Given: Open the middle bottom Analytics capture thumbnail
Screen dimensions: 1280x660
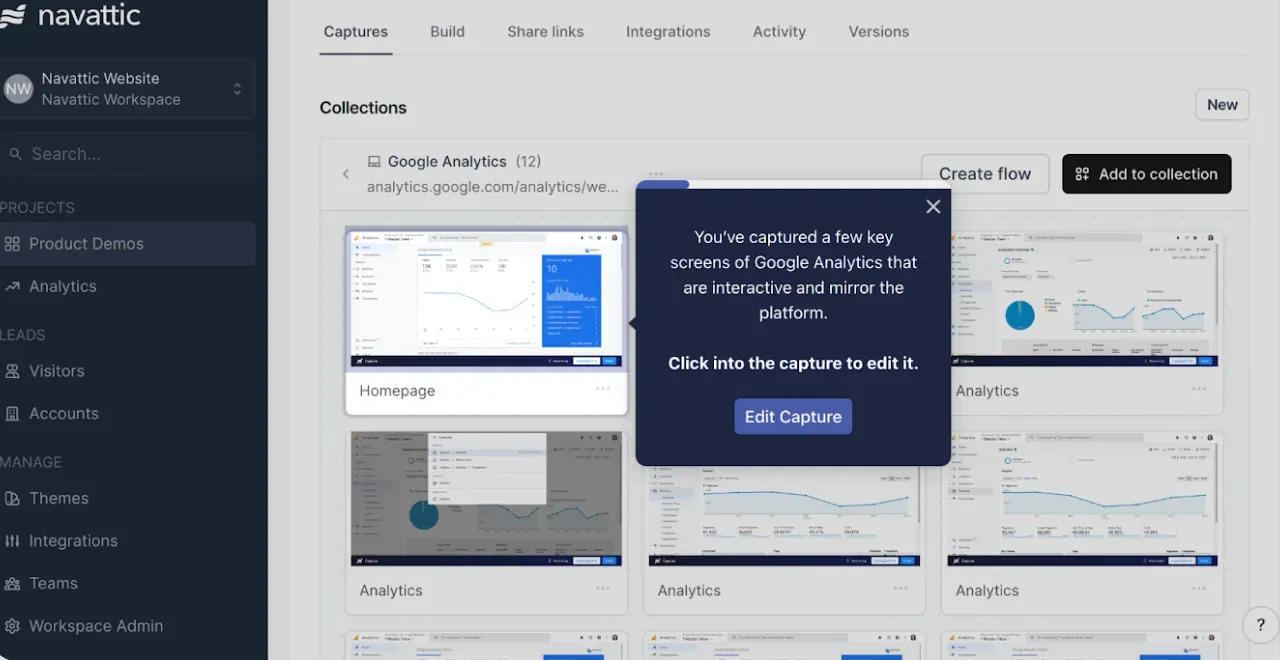Looking at the screenshot, I should (x=785, y=516).
